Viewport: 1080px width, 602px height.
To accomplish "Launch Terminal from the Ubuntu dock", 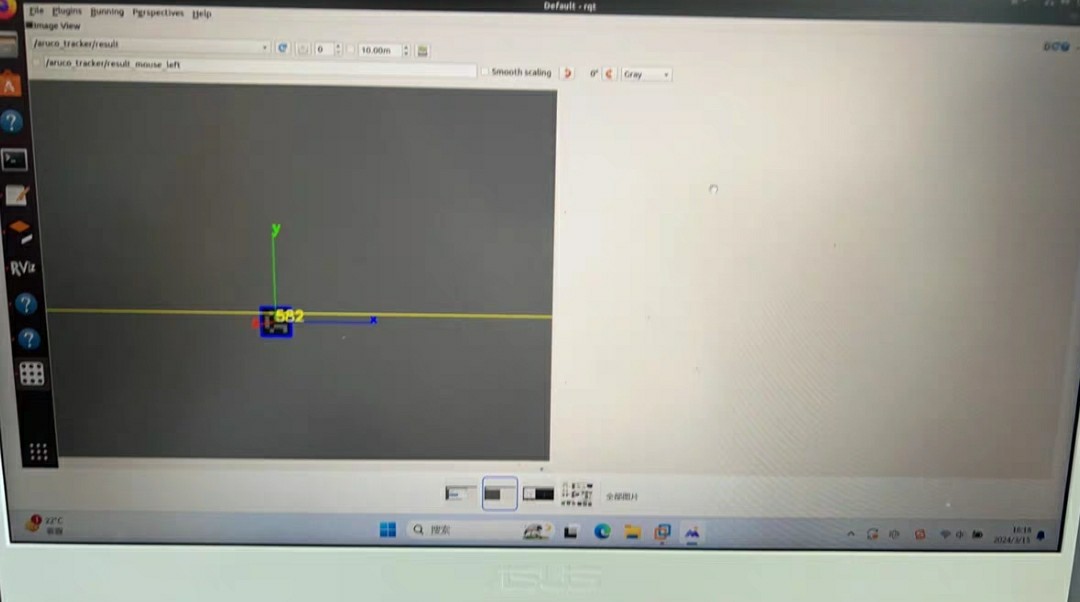I will click(14, 160).
